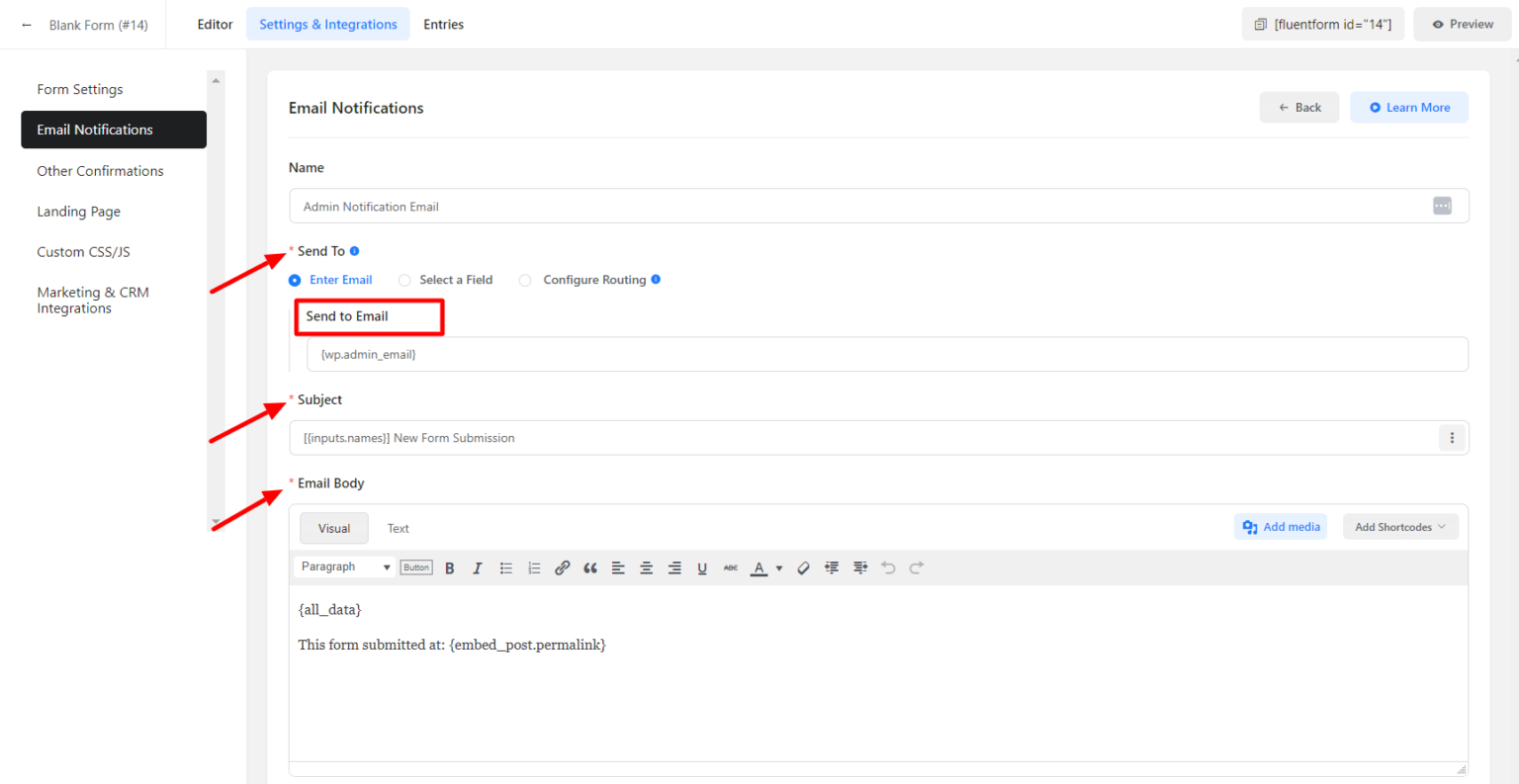Apply strikethrough formatting with the ABC icon
Image resolution: width=1519 pixels, height=784 pixels.
click(730, 567)
